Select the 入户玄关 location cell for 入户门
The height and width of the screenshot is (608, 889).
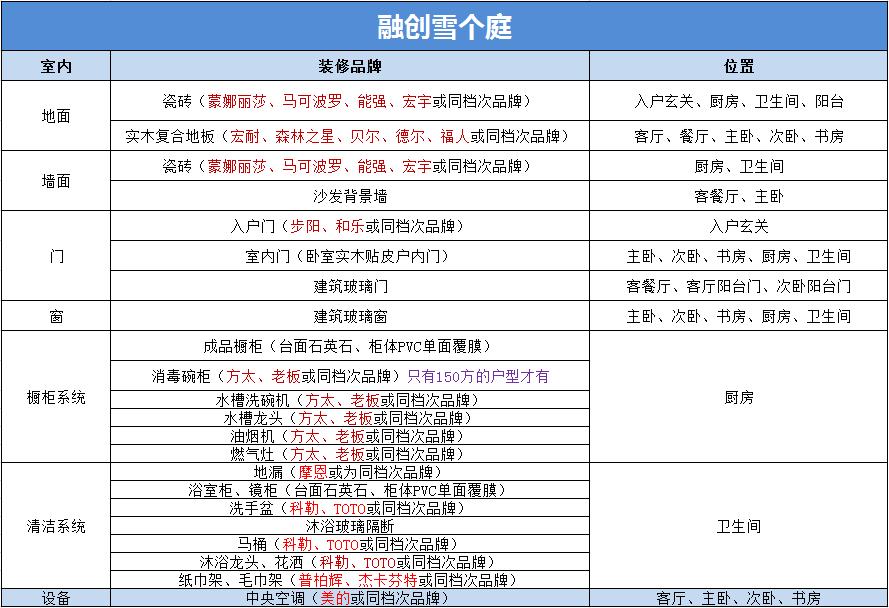[x=738, y=226]
